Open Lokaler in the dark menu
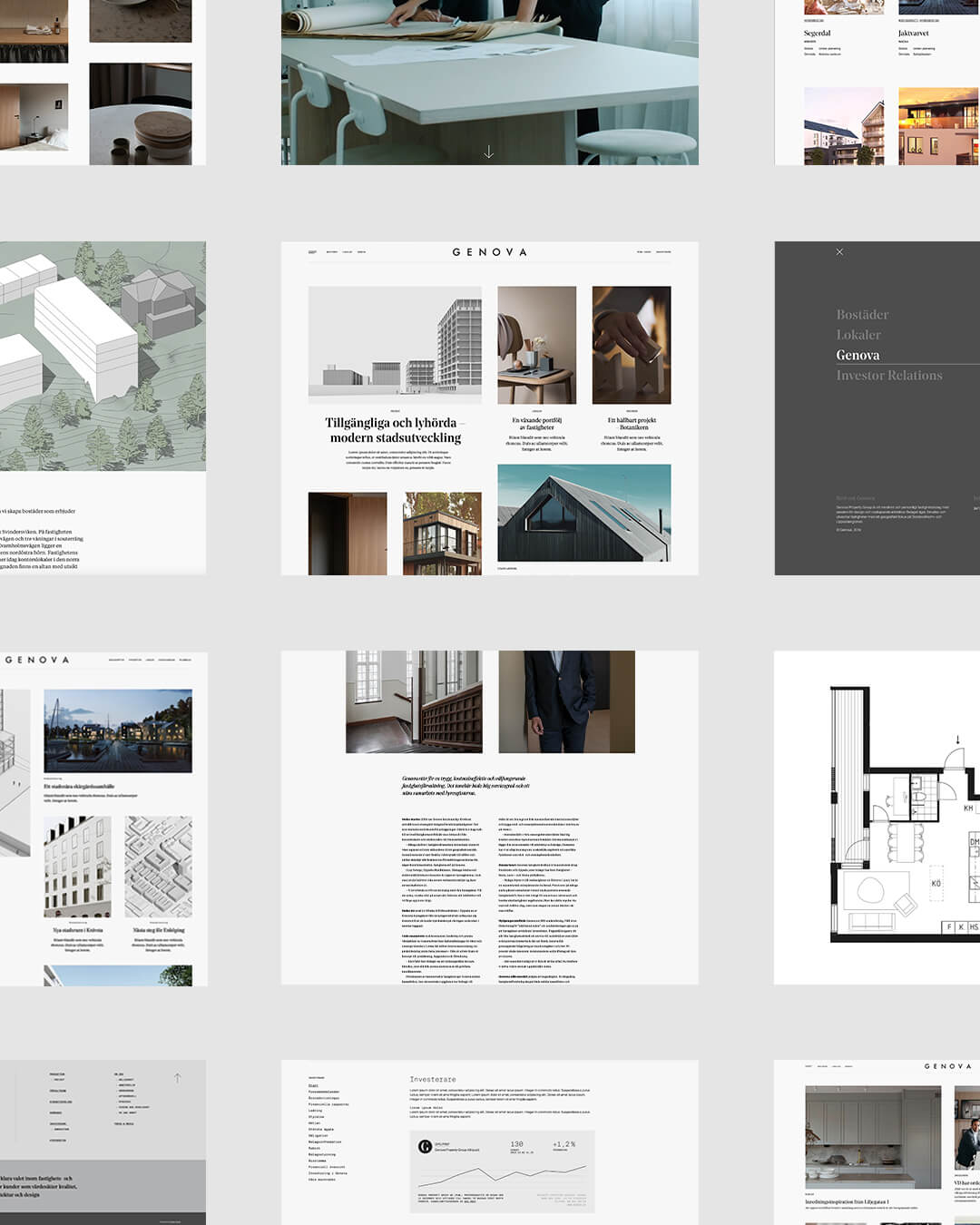The width and height of the screenshot is (980, 1225). click(x=858, y=335)
